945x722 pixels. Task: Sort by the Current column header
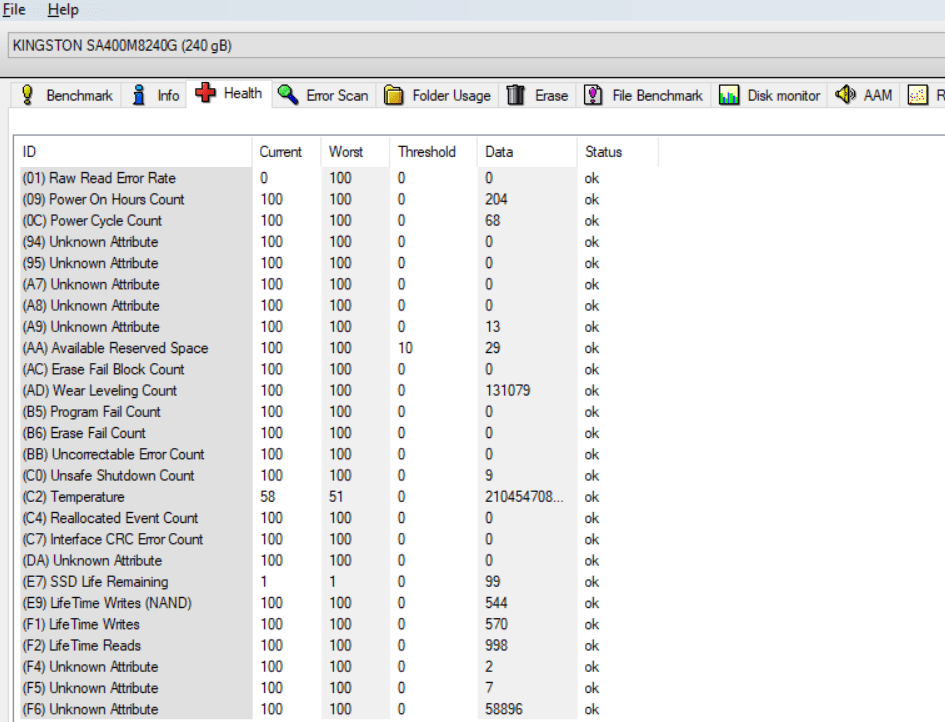(286, 152)
